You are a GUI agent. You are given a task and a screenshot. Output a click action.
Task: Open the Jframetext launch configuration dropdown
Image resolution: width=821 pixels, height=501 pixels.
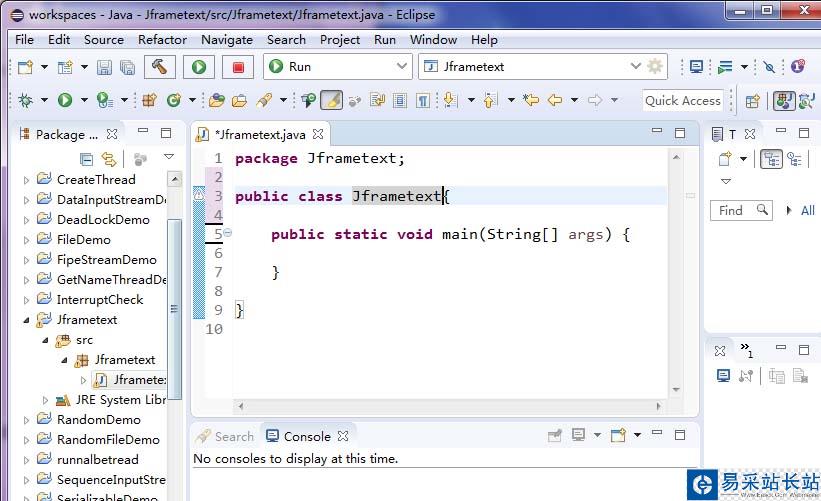(x=635, y=66)
